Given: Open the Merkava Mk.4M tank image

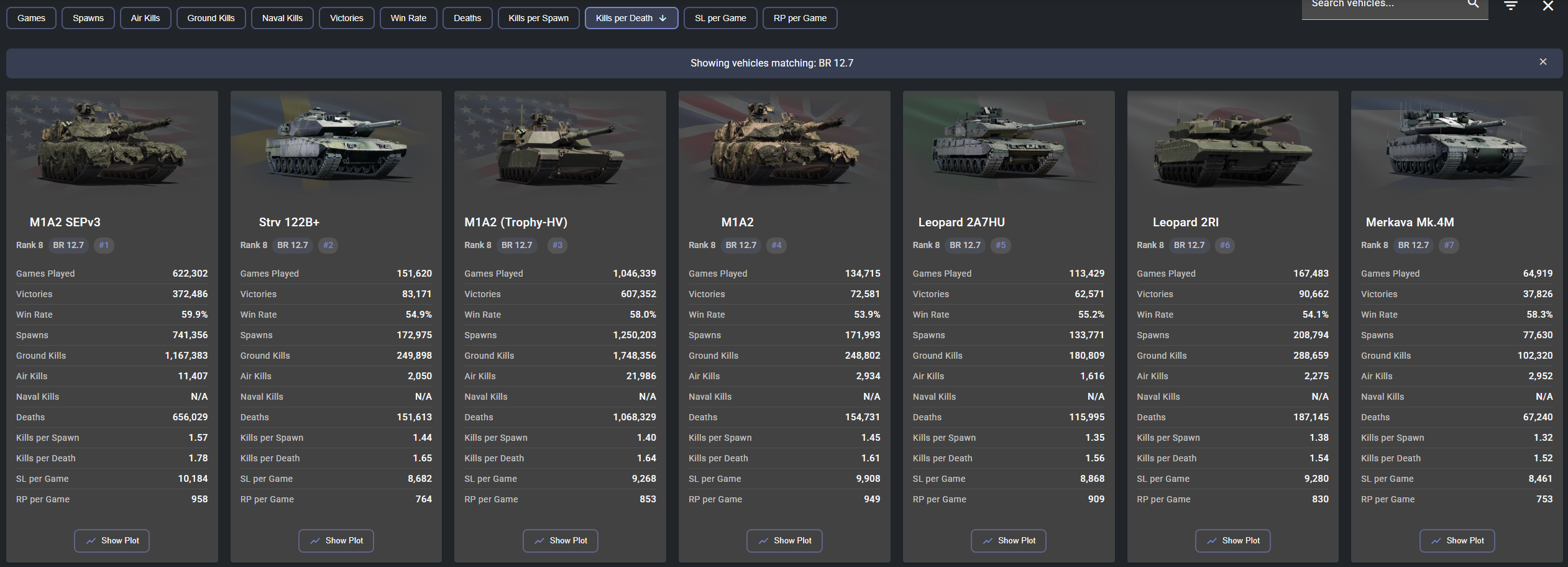Looking at the screenshot, I should click(x=1457, y=145).
